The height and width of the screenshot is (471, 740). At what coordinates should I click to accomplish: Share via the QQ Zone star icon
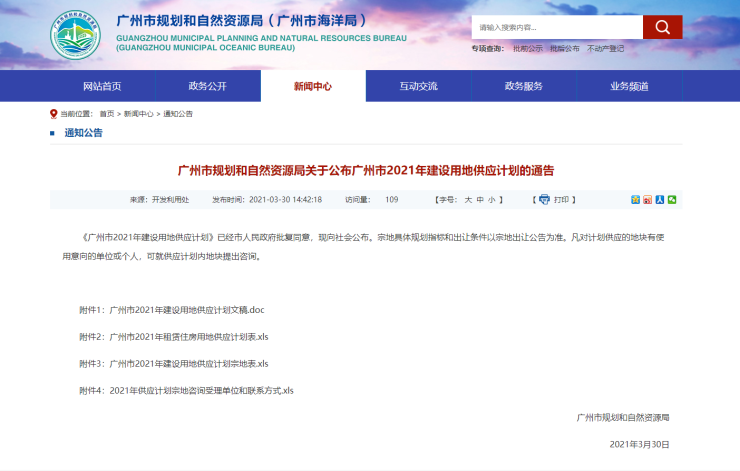pyautogui.click(x=635, y=200)
